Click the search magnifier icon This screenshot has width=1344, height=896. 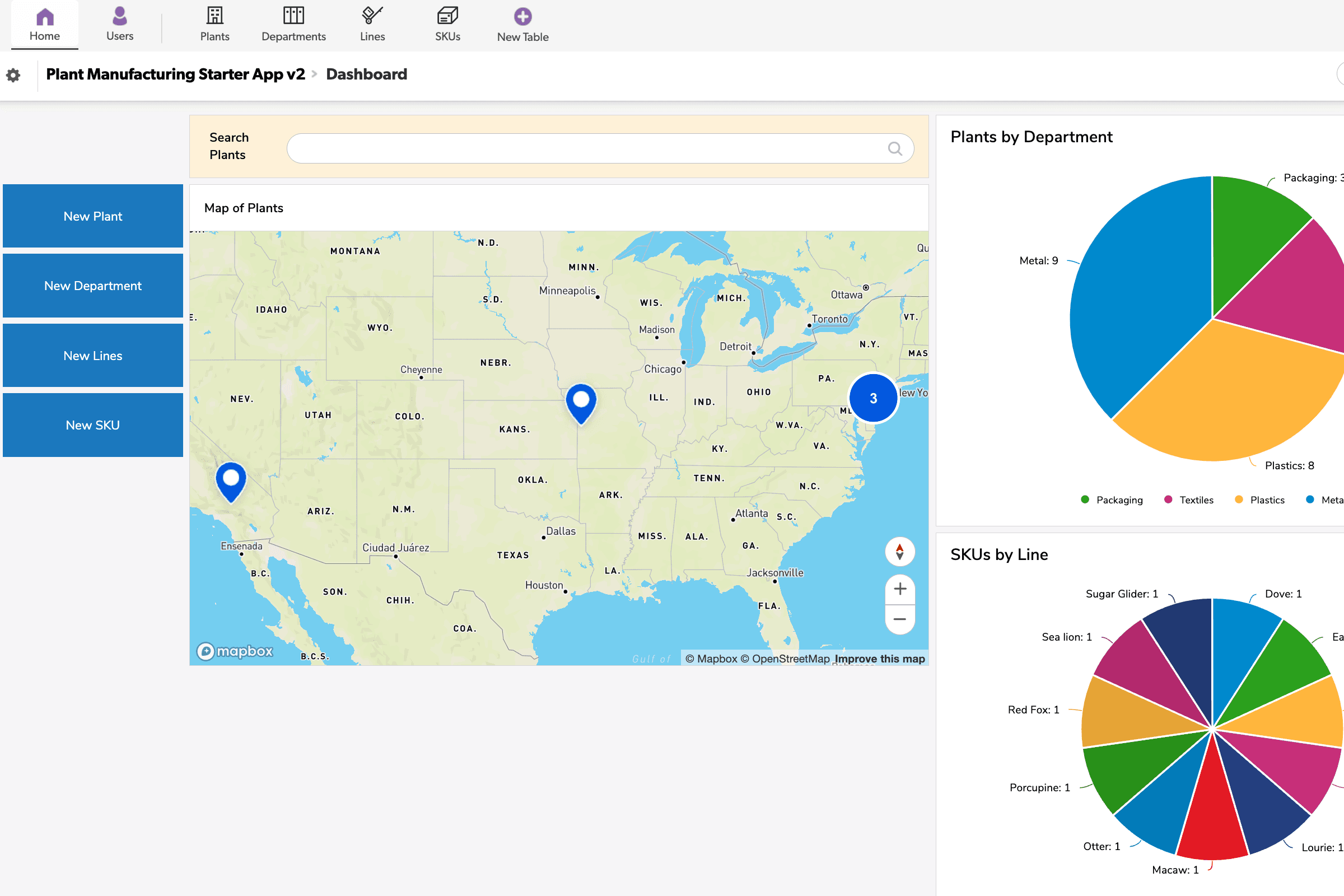coord(895,148)
